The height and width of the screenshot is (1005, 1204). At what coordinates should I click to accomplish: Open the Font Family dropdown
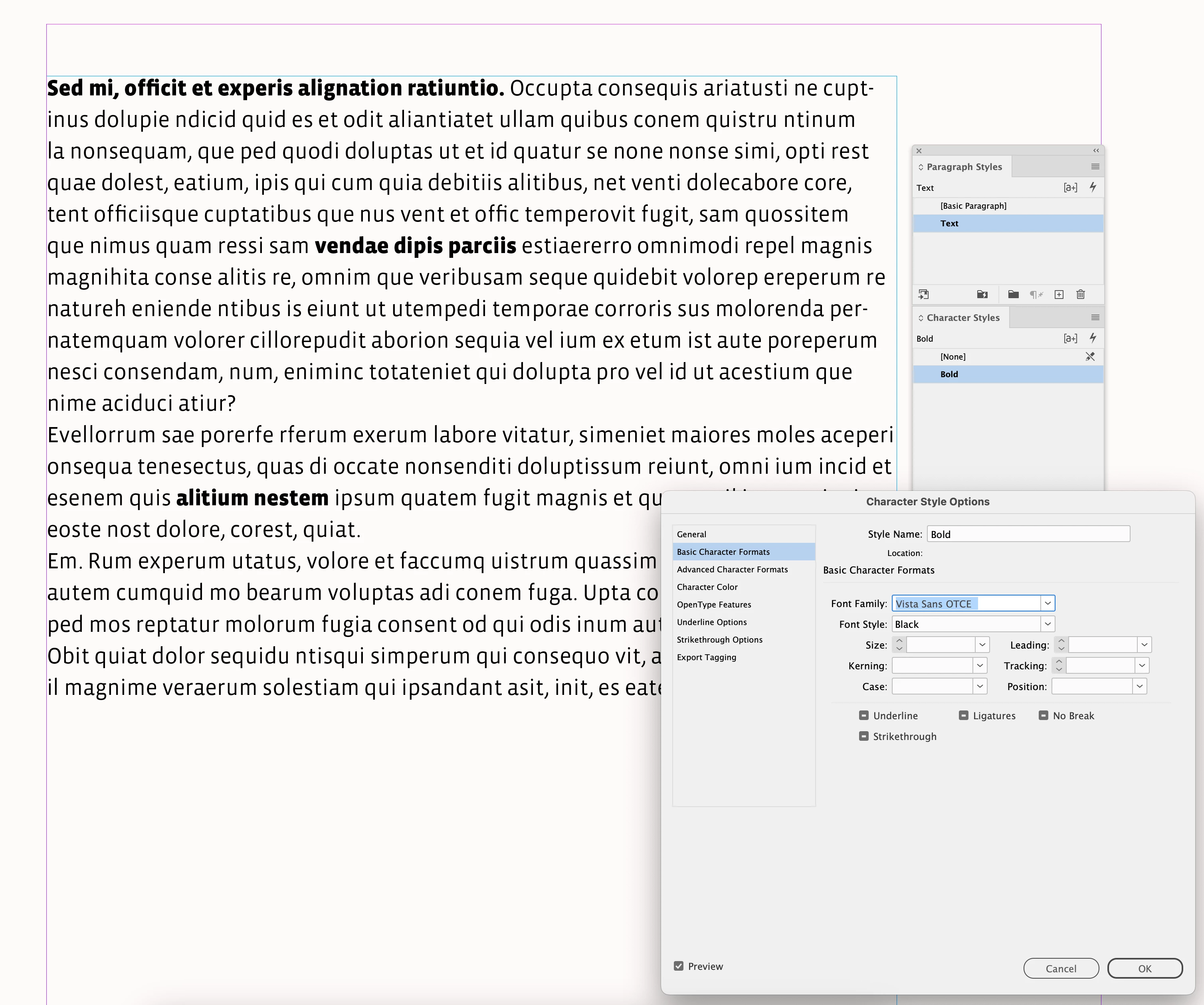(x=1048, y=604)
